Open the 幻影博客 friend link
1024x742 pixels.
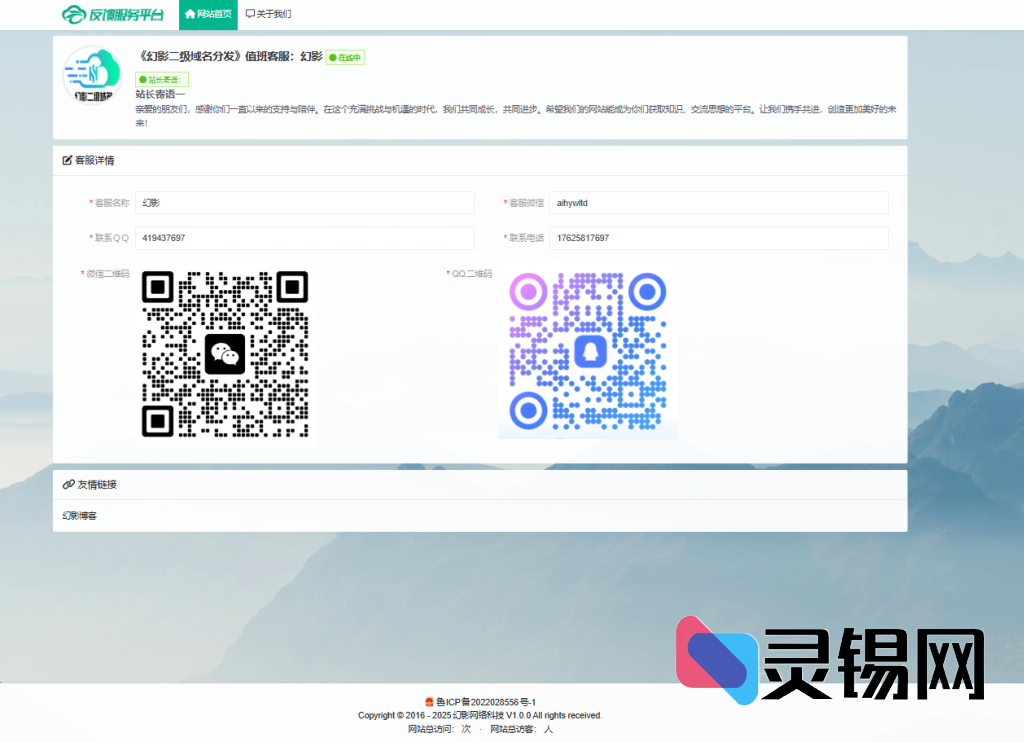[x=80, y=516]
